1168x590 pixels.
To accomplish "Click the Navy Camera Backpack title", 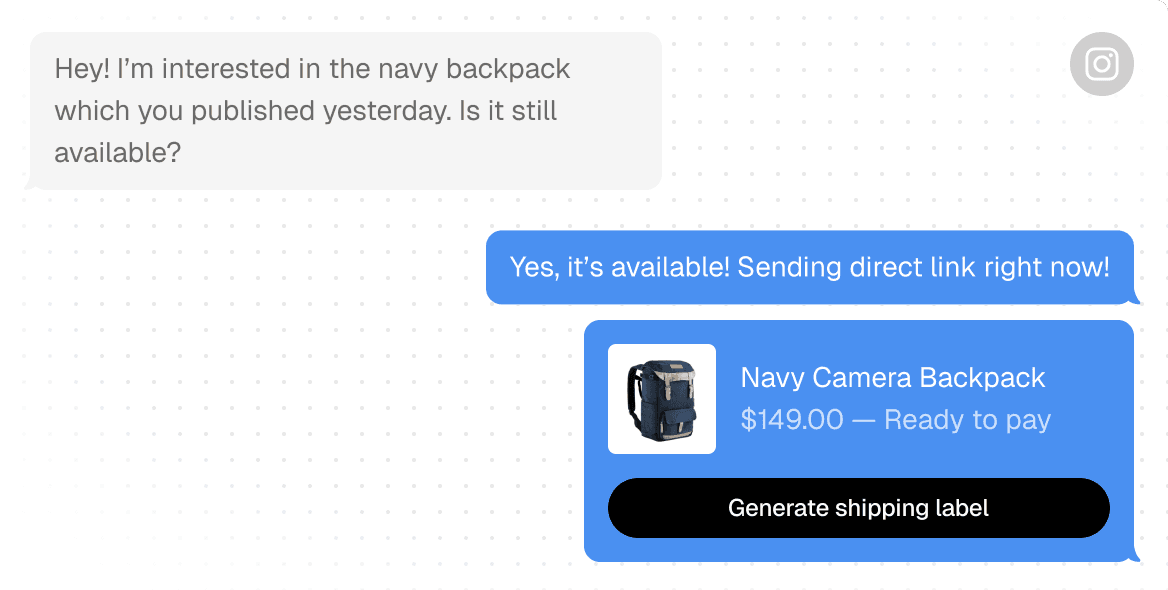I will click(x=892, y=378).
